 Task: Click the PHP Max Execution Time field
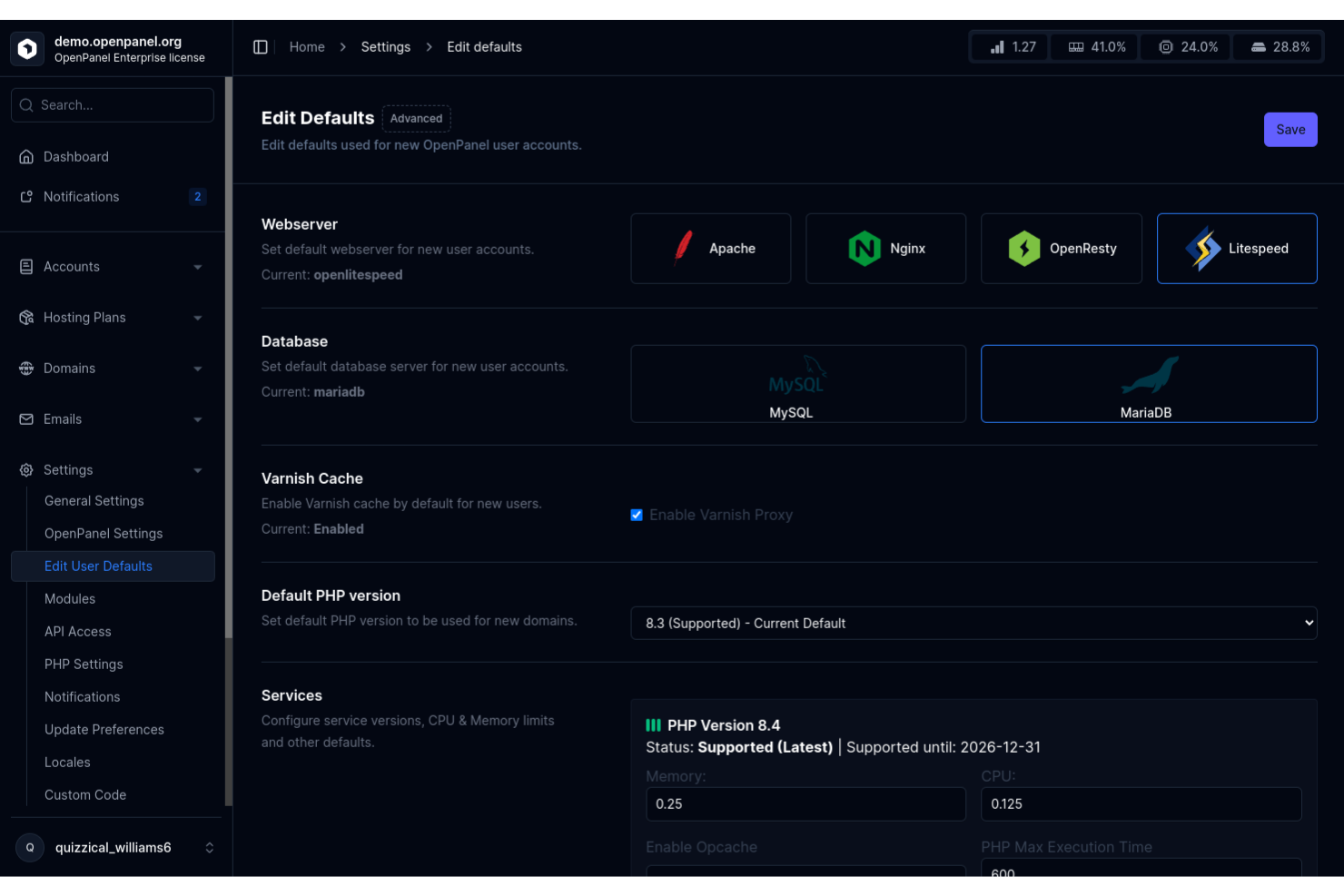pyautogui.click(x=1141, y=868)
